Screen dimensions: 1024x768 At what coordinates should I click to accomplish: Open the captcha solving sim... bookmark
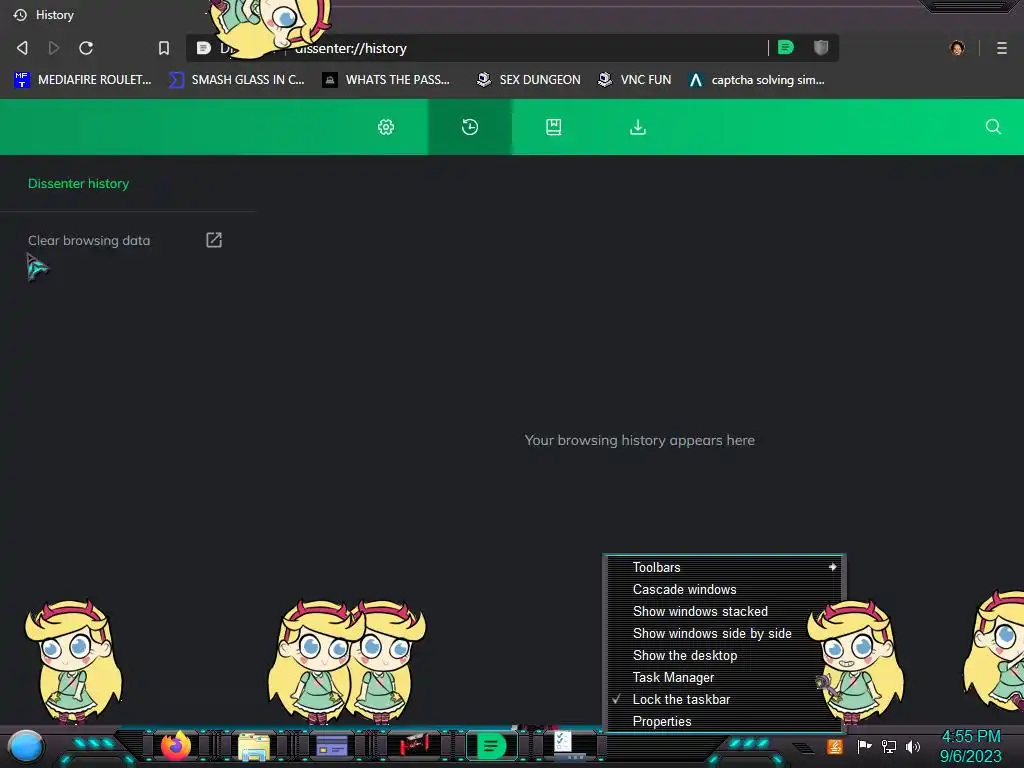pyautogui.click(x=756, y=80)
